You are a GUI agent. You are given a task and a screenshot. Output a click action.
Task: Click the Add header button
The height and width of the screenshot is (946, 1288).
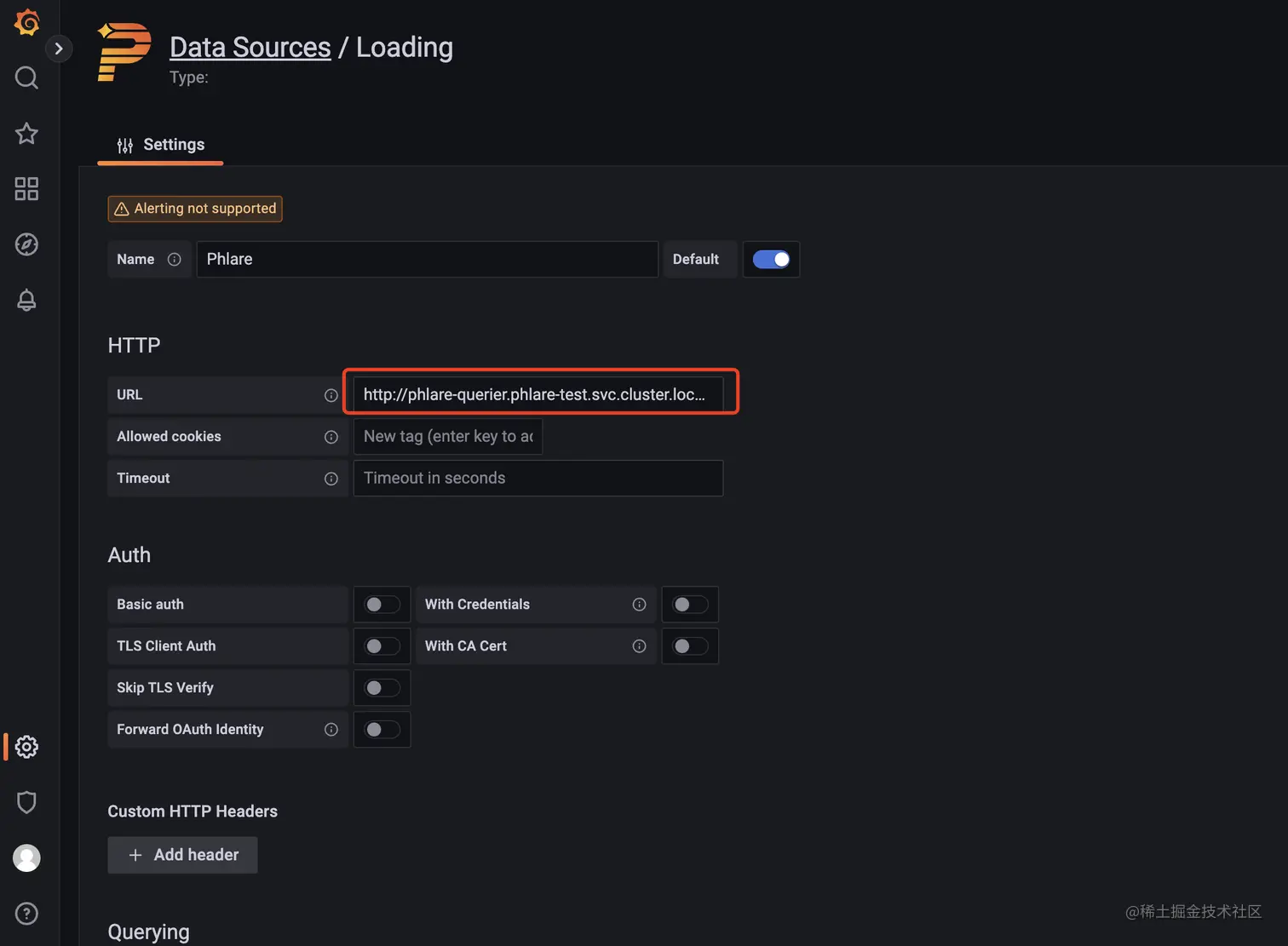(182, 855)
